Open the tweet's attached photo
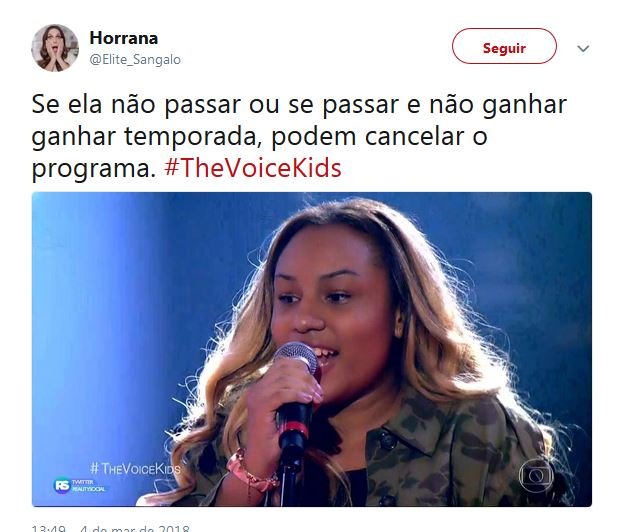Image resolution: width=619 pixels, height=532 pixels. coord(311,349)
